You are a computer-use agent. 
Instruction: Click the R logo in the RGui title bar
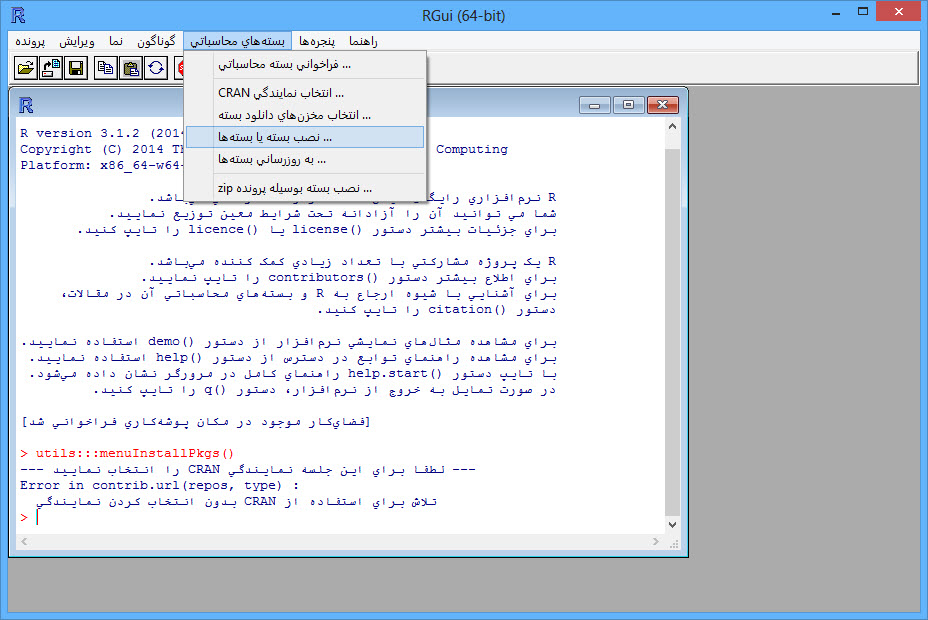(x=18, y=15)
